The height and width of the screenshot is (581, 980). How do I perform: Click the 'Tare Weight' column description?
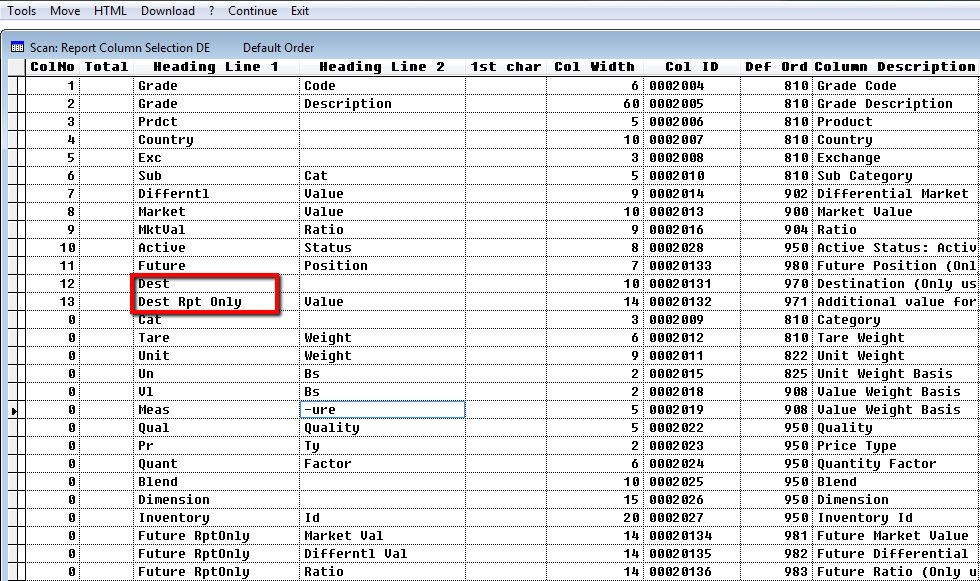(x=895, y=338)
